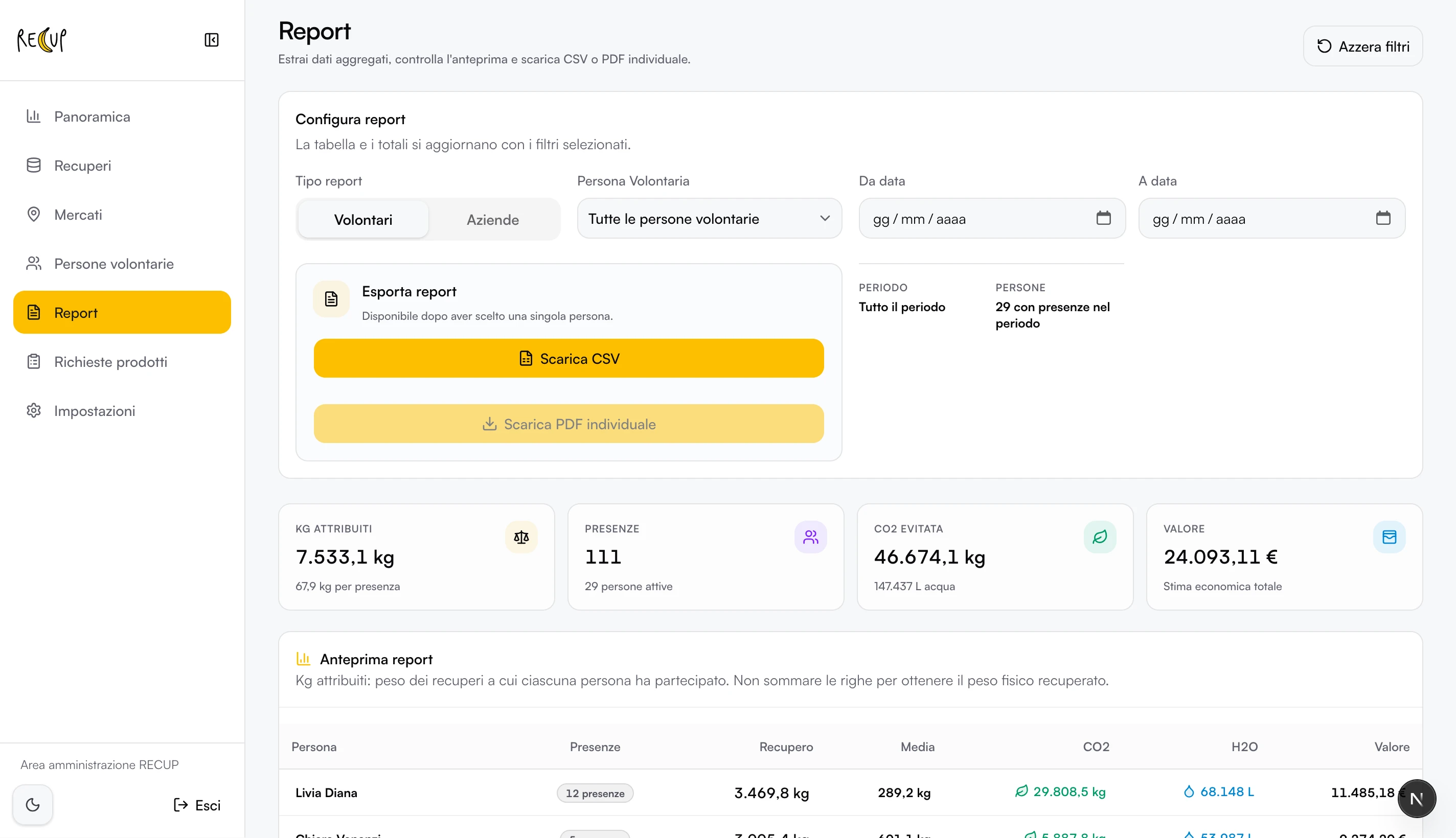
Task: Click the Presenze column header
Action: pyautogui.click(x=595, y=747)
